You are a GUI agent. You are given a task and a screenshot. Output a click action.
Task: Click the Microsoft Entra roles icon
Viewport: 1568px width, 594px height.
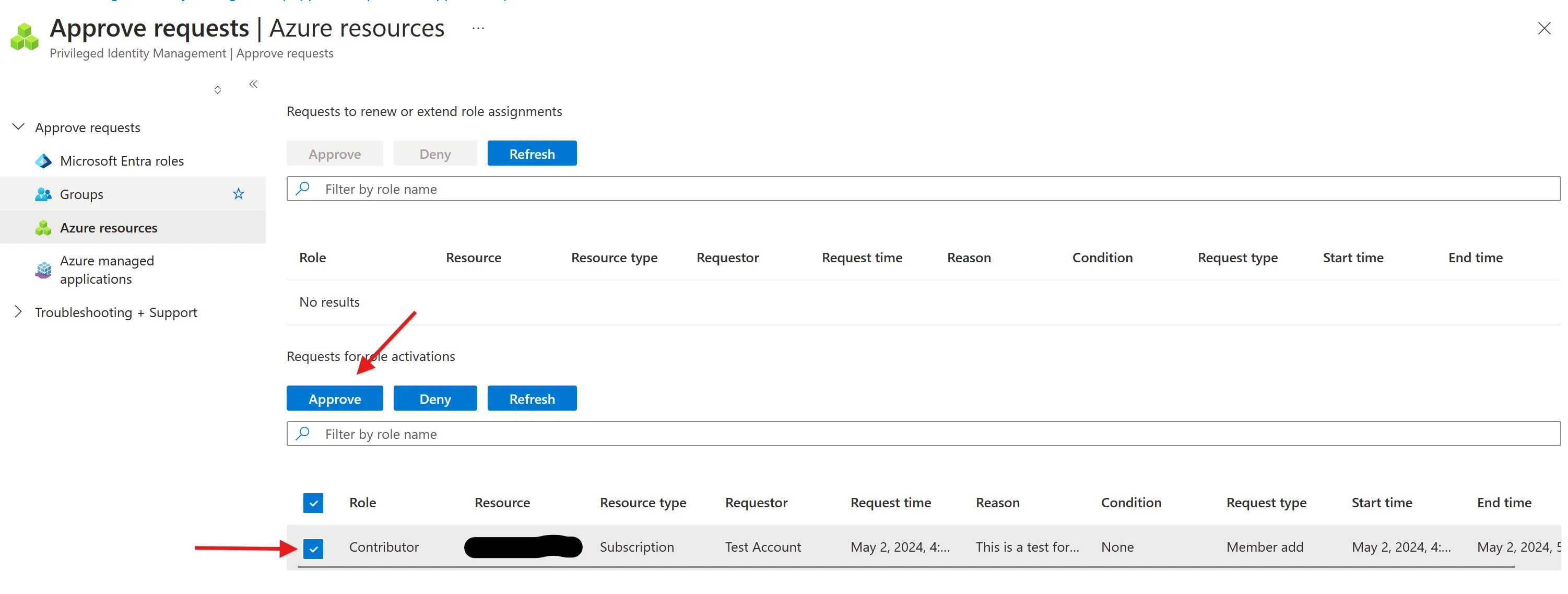point(43,161)
